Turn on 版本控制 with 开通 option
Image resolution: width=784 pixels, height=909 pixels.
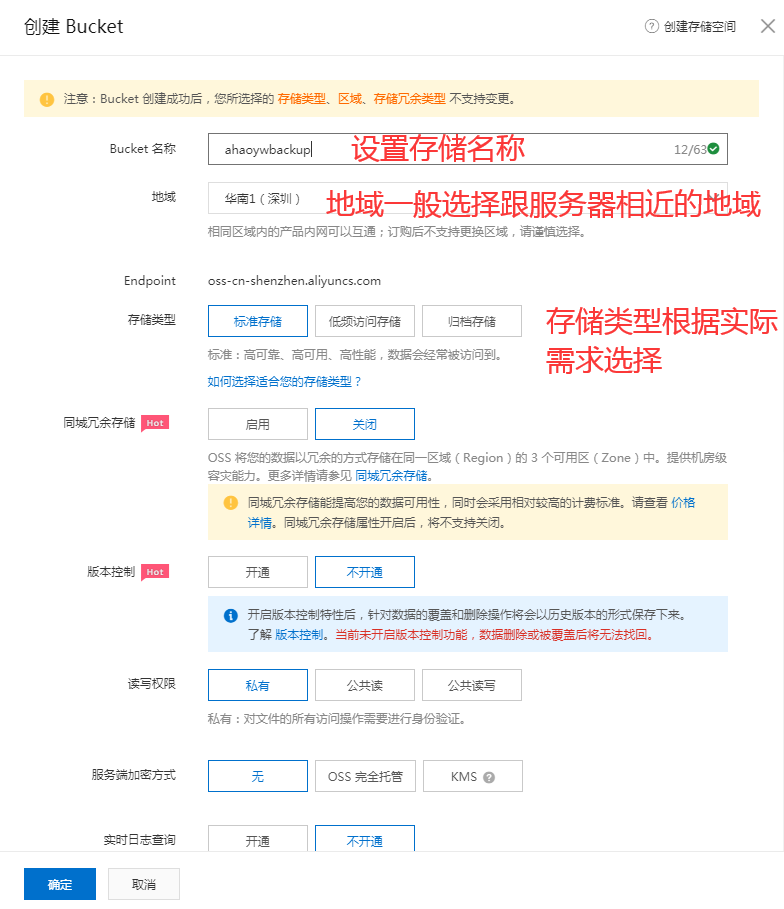[257, 572]
